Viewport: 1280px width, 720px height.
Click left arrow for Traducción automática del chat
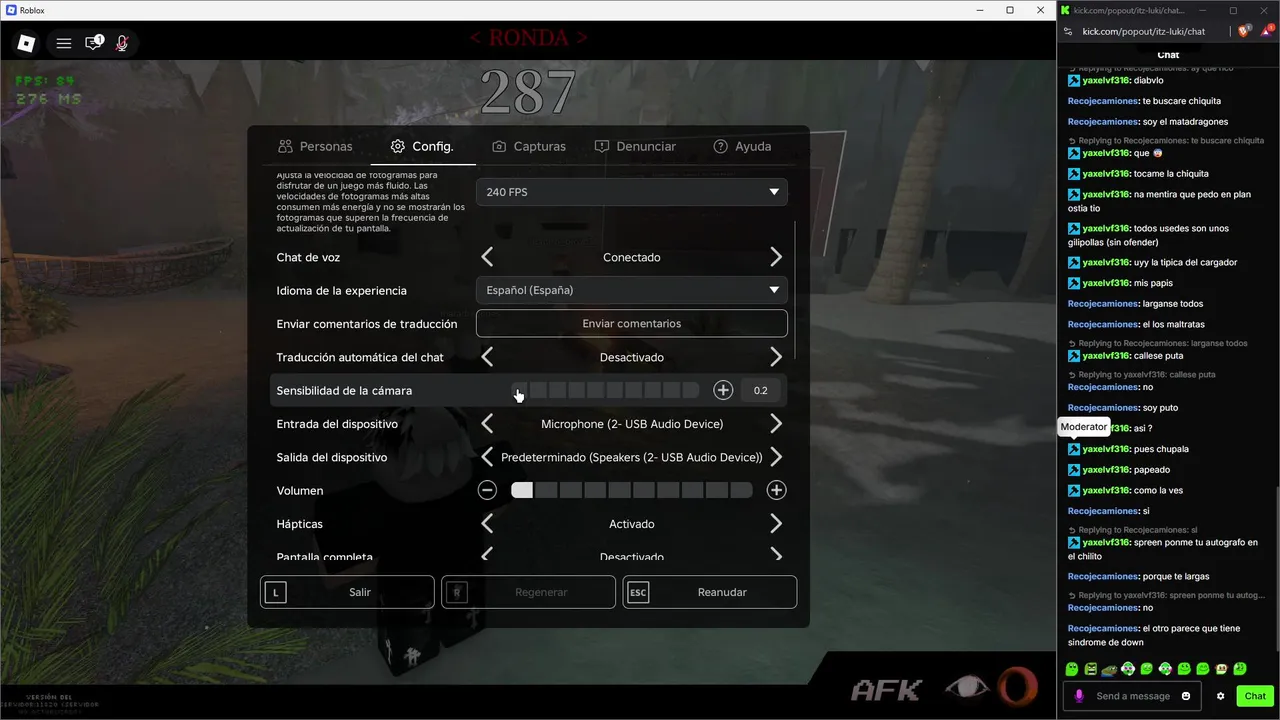487,357
